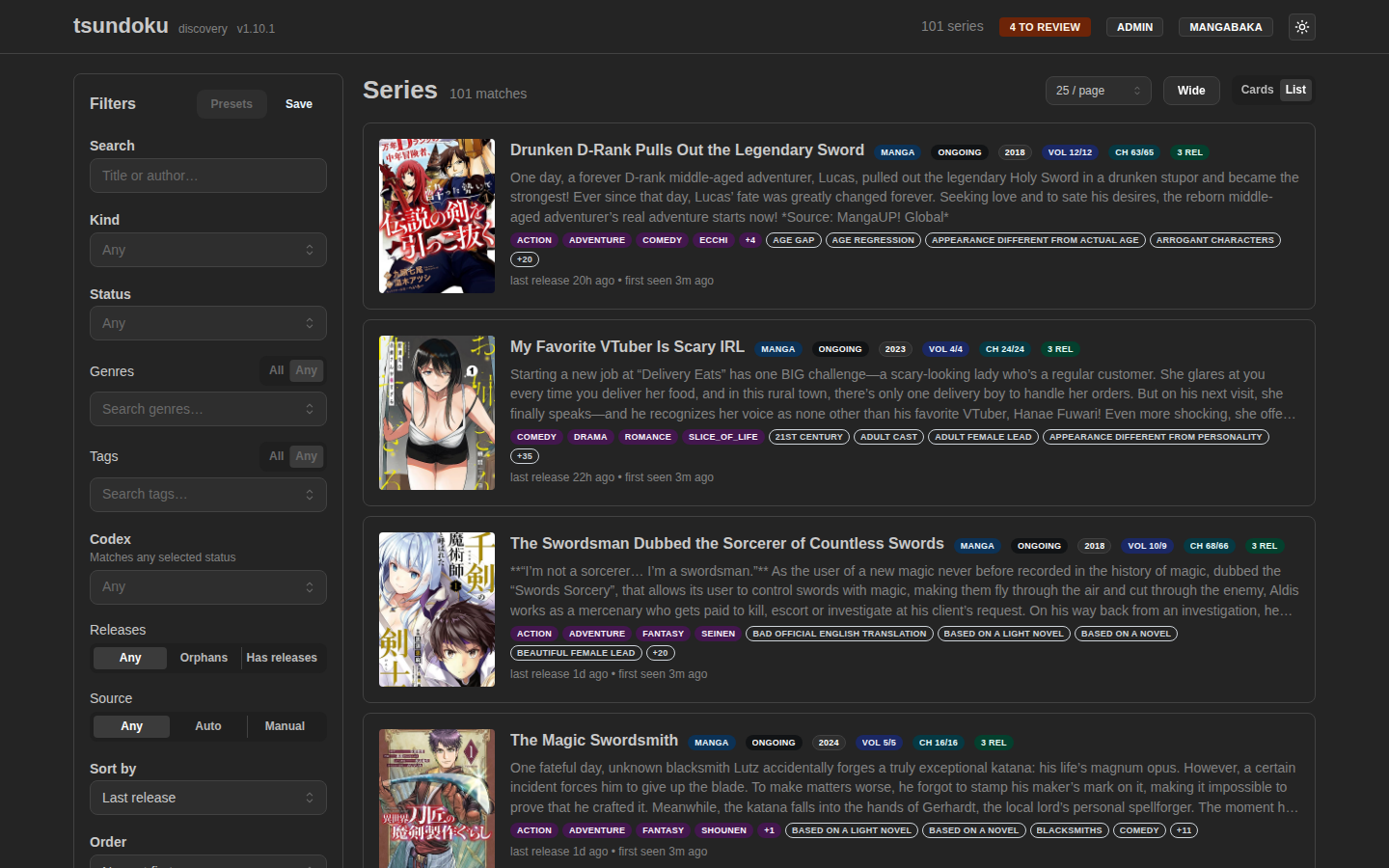Image resolution: width=1389 pixels, height=868 pixels.
Task: Click the Presets button
Action: click(231, 104)
